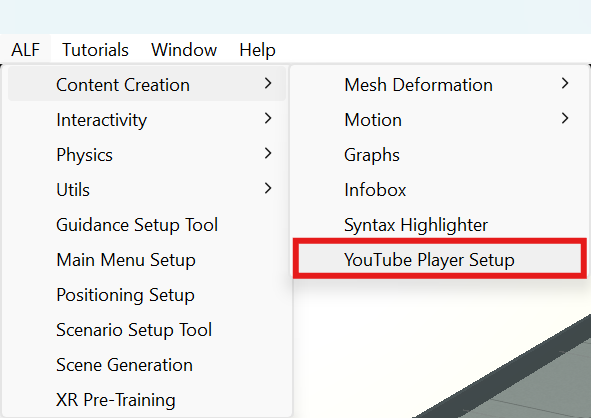This screenshot has height=418, width=591.
Task: Expand Mesh Deformation submenu
Action: (x=439, y=84)
